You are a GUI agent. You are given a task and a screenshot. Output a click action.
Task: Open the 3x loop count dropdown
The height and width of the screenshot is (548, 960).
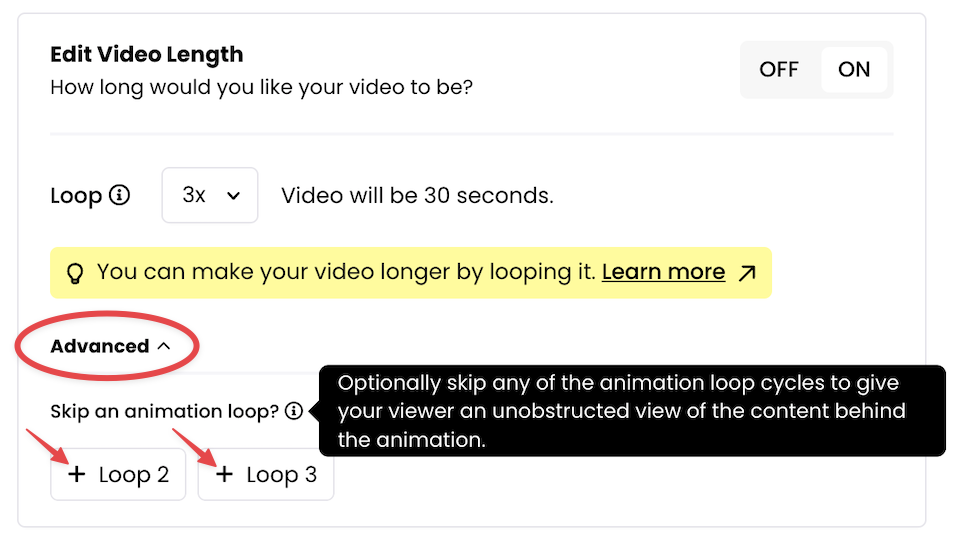pos(210,195)
